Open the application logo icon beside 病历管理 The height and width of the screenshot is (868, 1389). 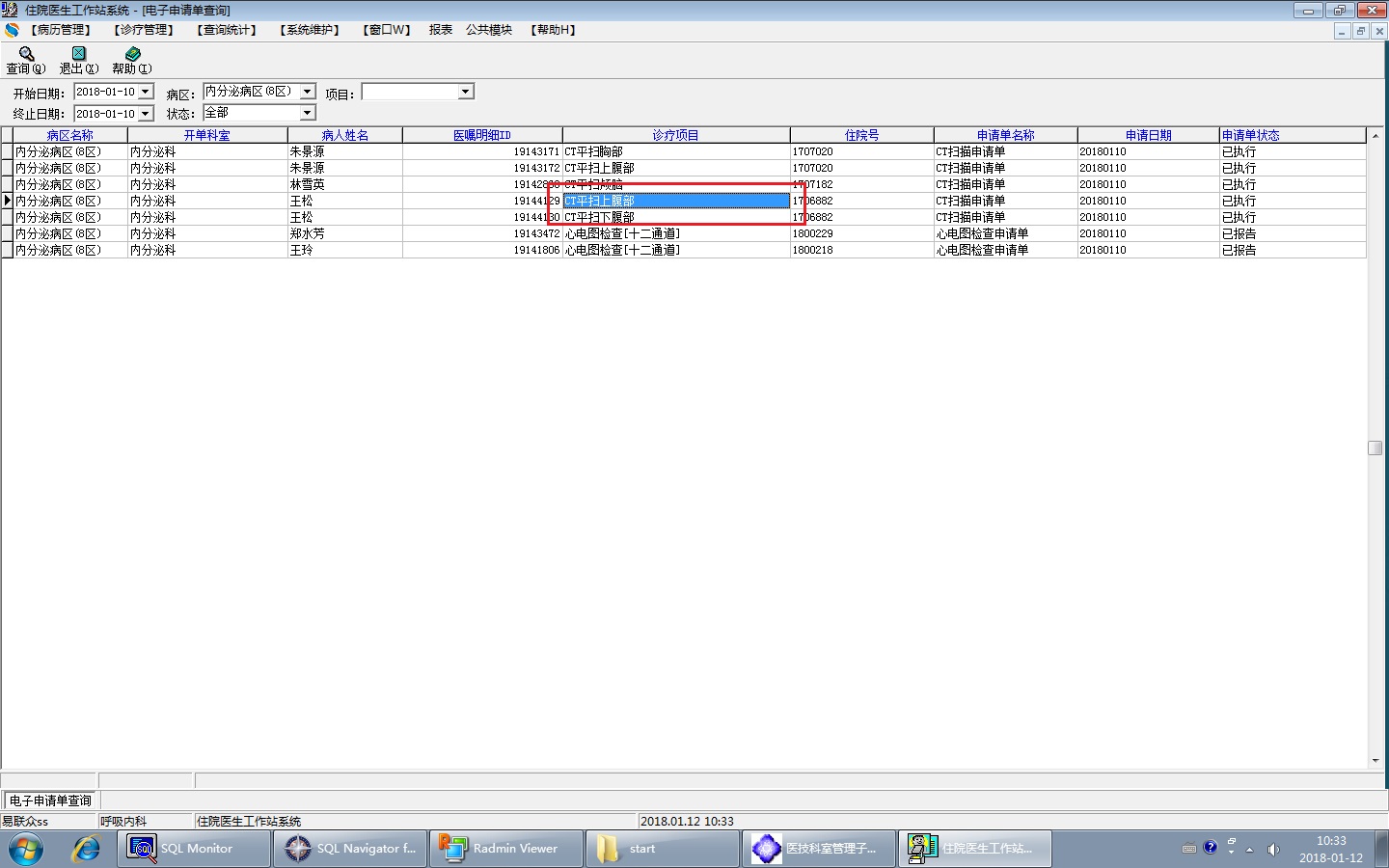(12, 30)
